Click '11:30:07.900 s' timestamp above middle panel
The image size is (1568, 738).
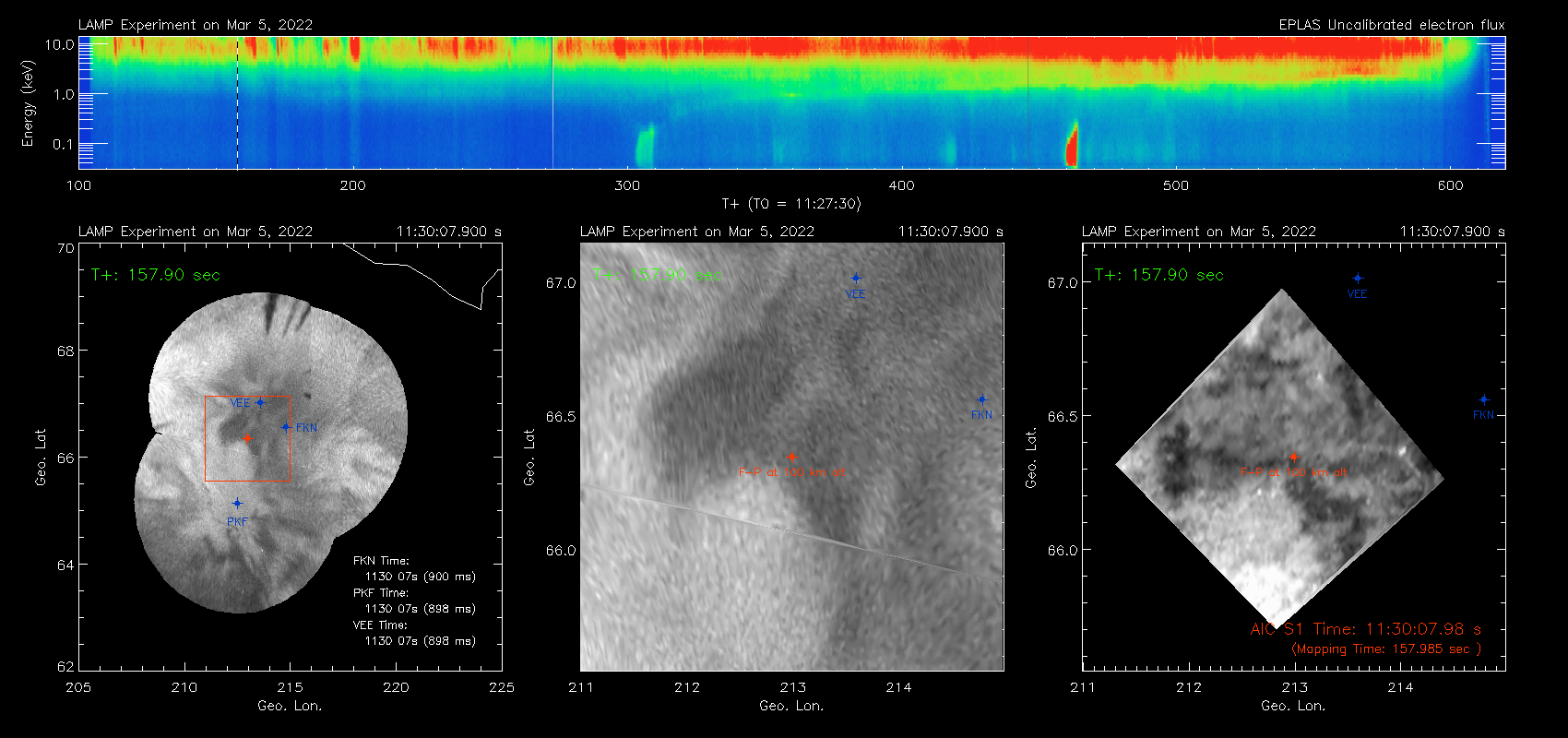(x=951, y=232)
